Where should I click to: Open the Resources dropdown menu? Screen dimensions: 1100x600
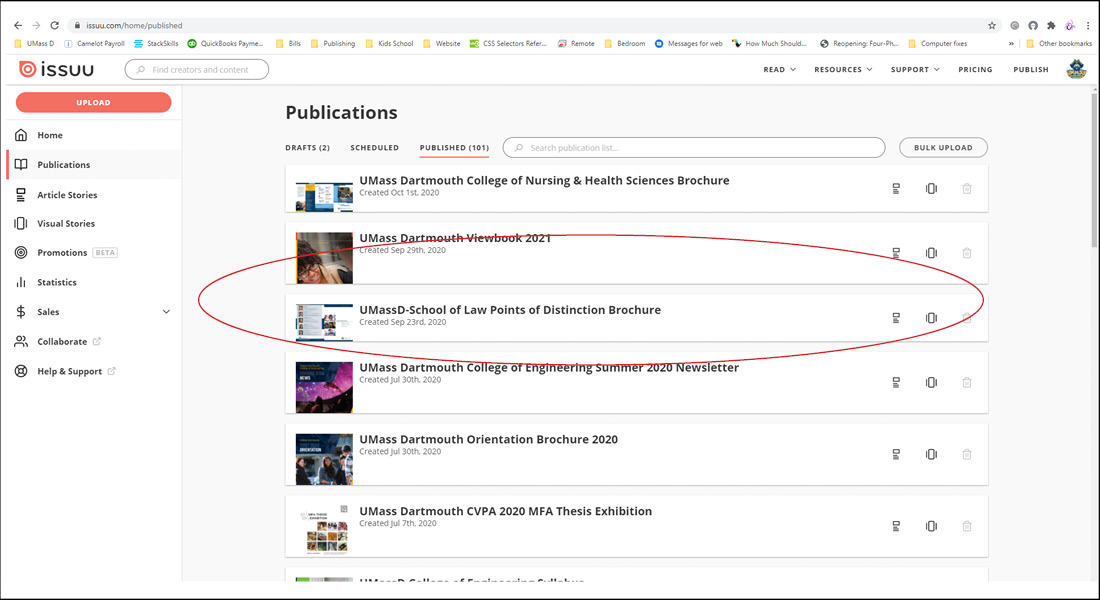click(x=843, y=70)
